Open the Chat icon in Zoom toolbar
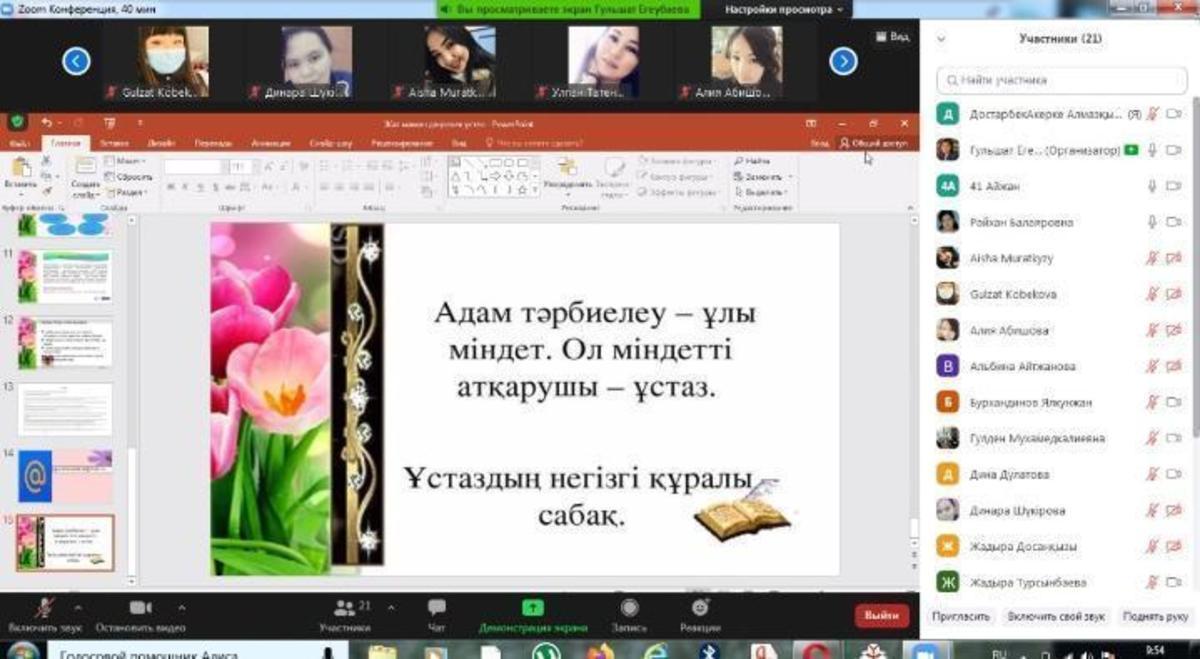Screen dimensions: 1200x659 tap(437, 609)
